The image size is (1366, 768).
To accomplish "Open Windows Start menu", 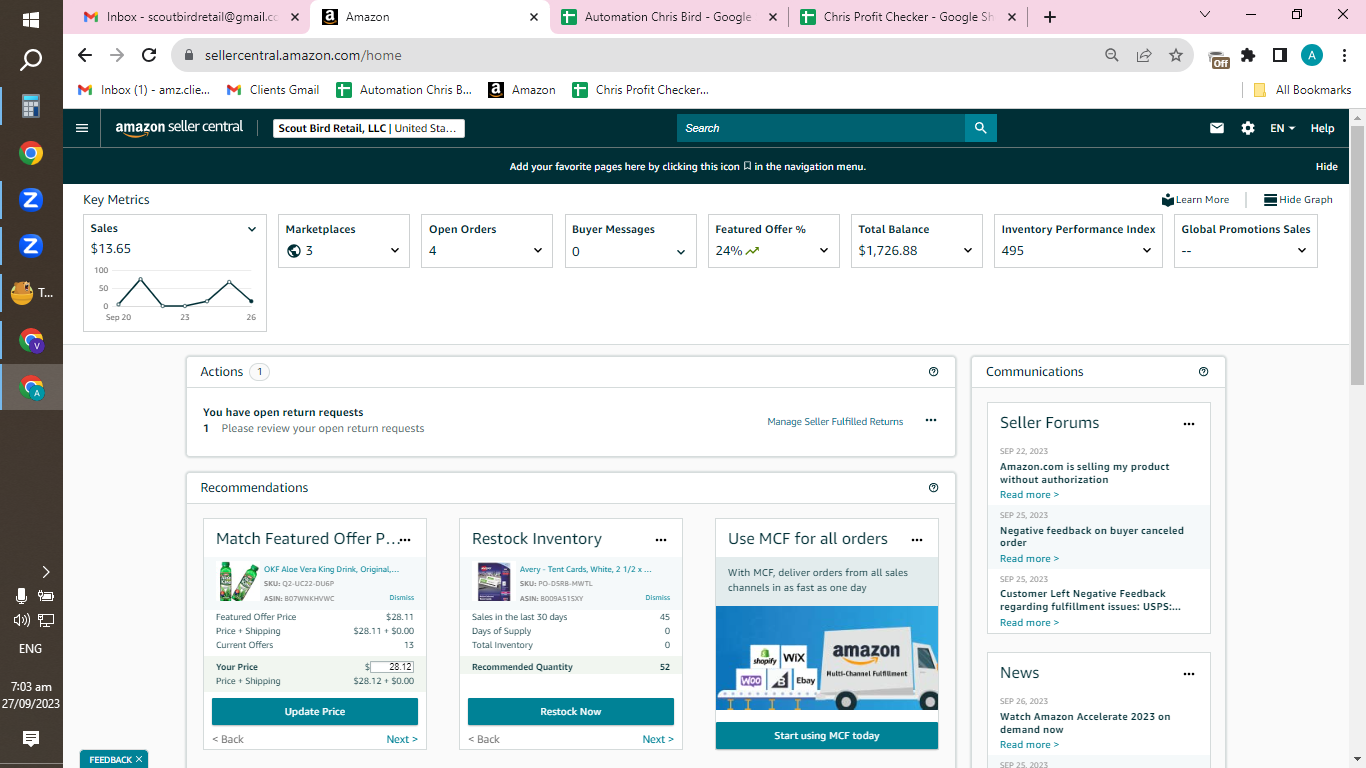I will (x=31, y=19).
